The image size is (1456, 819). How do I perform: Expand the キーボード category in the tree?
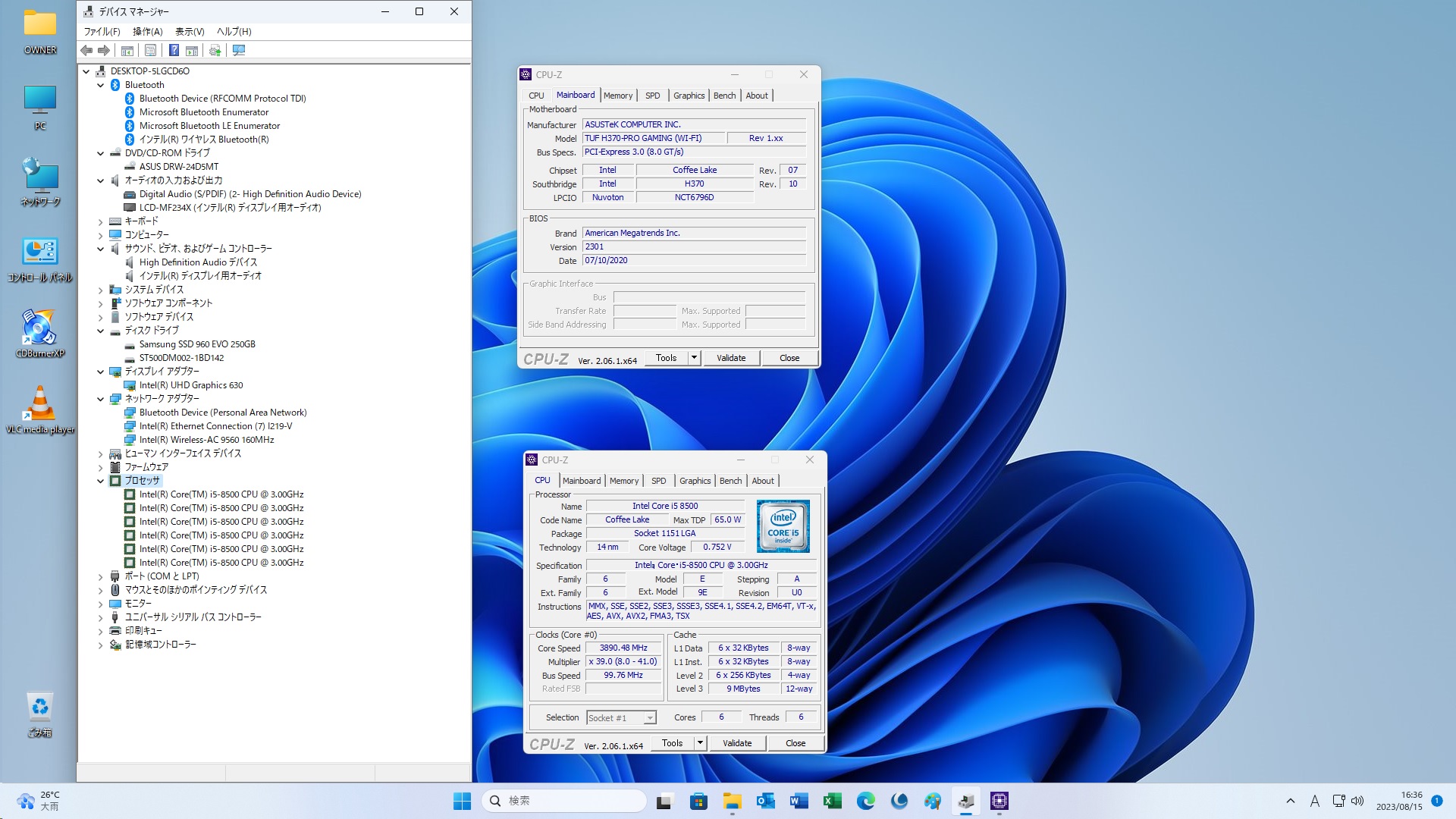100,221
